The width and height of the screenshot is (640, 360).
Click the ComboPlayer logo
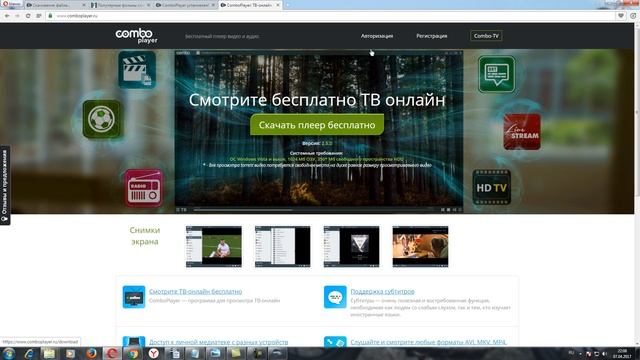pos(136,36)
